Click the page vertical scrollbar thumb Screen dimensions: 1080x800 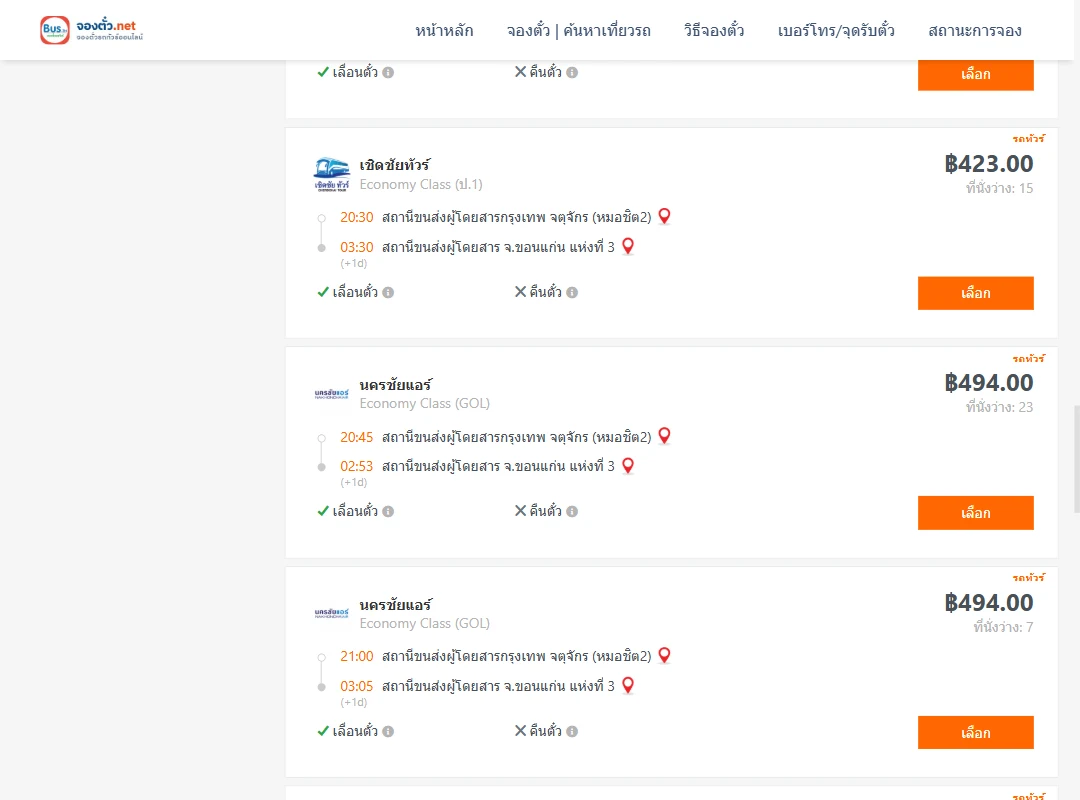(1077, 460)
